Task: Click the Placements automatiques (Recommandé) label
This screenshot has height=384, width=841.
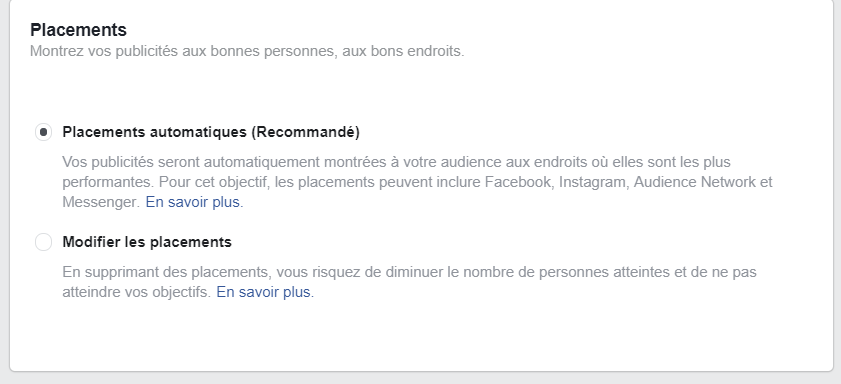Action: pos(211,132)
